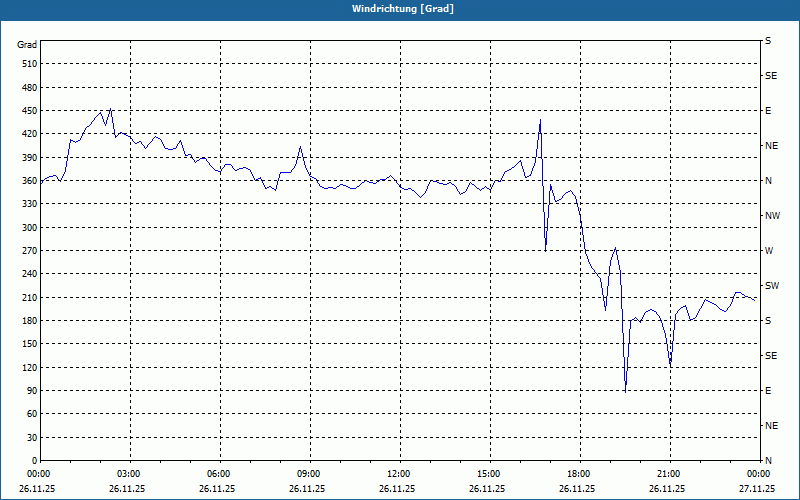Click the 210 degree axis label
Screen dimensions: 800x500
point(30,297)
